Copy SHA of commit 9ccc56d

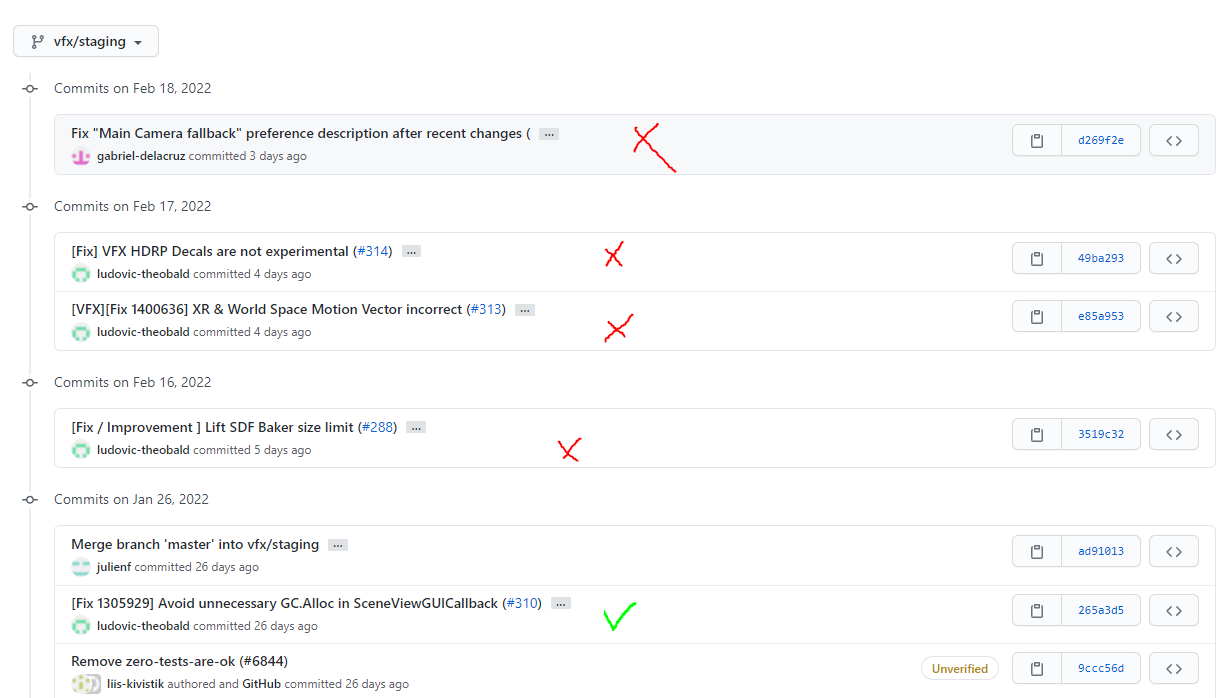tap(1036, 668)
